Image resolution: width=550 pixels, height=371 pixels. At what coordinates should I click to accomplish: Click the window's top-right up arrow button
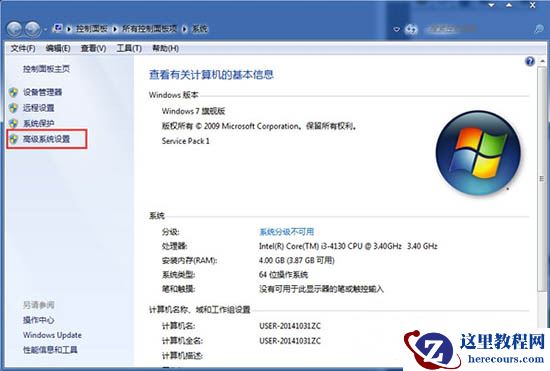coord(509,5)
